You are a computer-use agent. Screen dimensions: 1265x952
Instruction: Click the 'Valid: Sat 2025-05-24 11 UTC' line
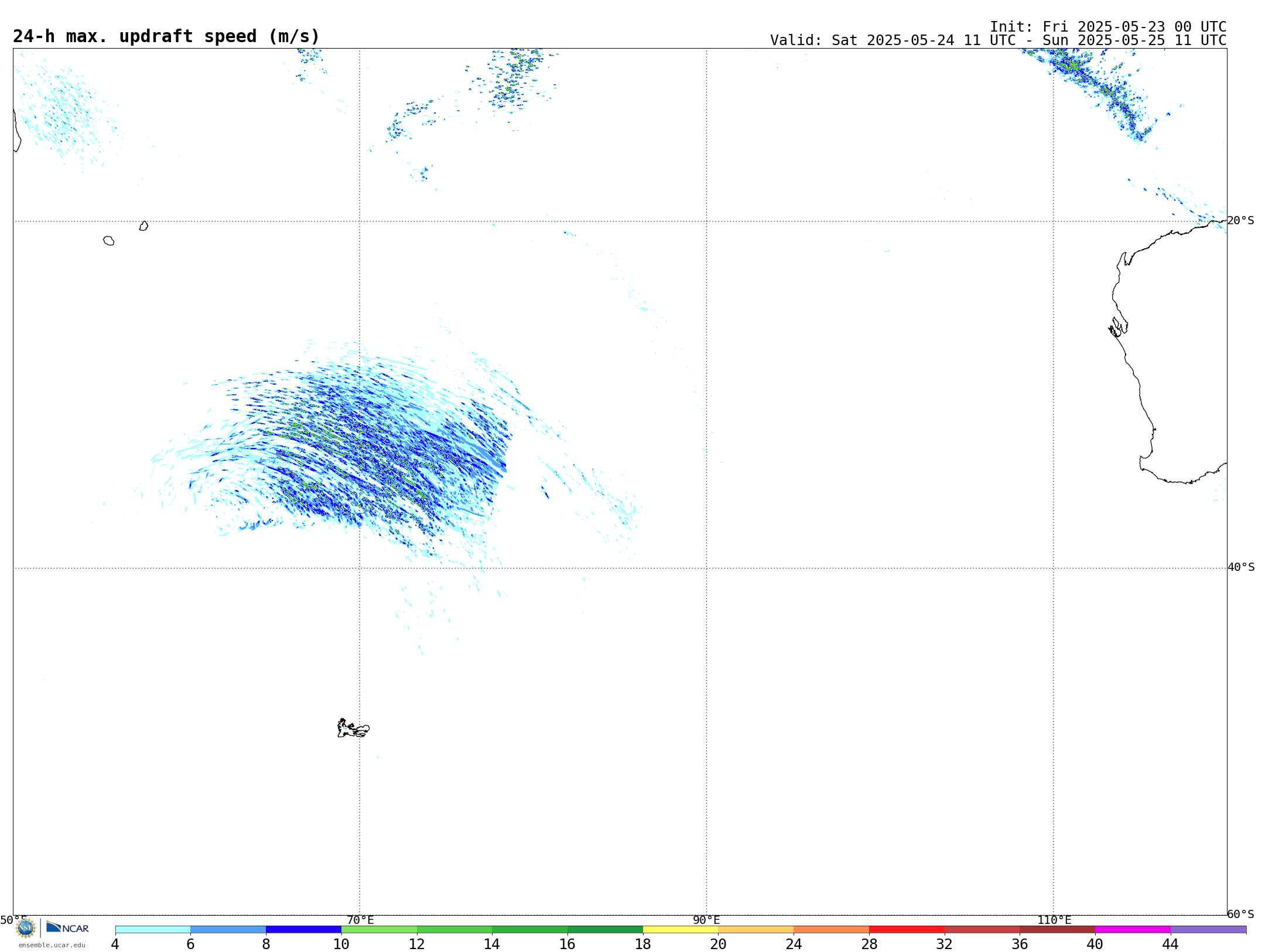pyautogui.click(x=999, y=40)
